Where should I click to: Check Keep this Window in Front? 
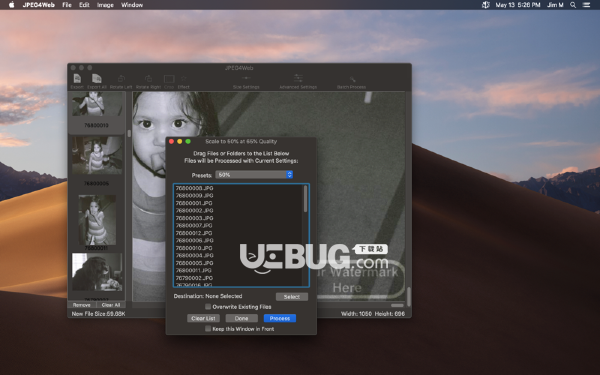[208, 329]
